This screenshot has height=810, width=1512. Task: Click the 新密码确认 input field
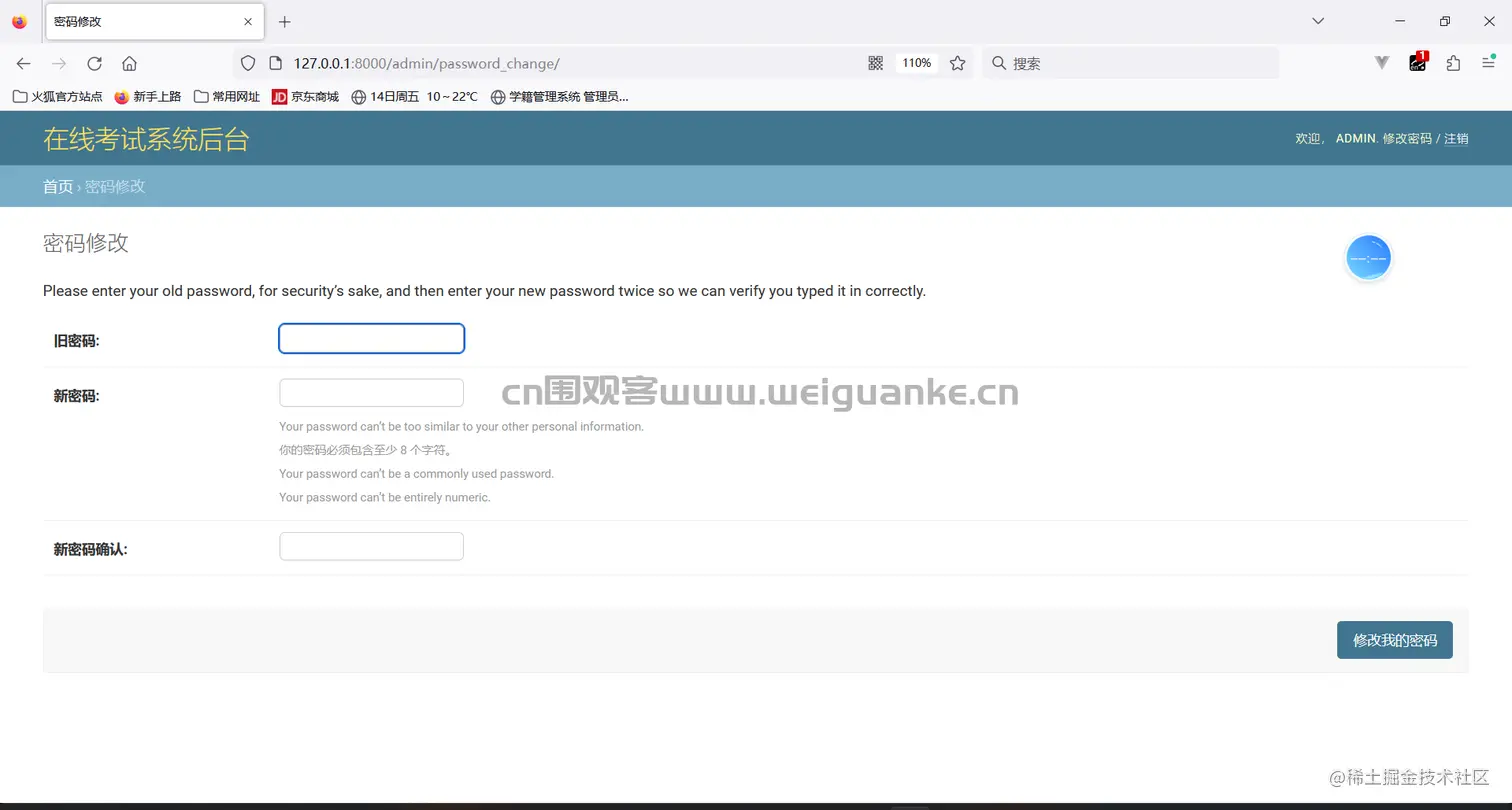click(x=371, y=546)
